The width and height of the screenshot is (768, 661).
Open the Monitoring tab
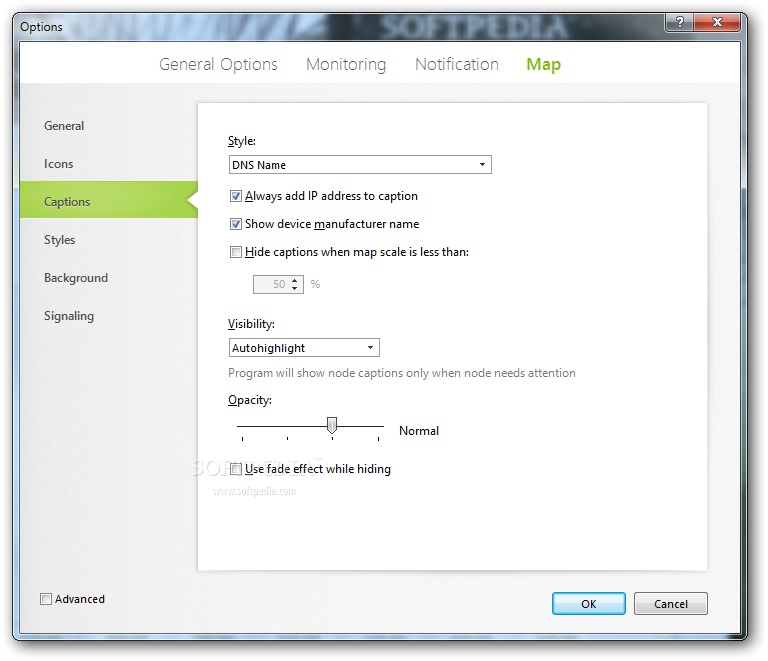(346, 65)
